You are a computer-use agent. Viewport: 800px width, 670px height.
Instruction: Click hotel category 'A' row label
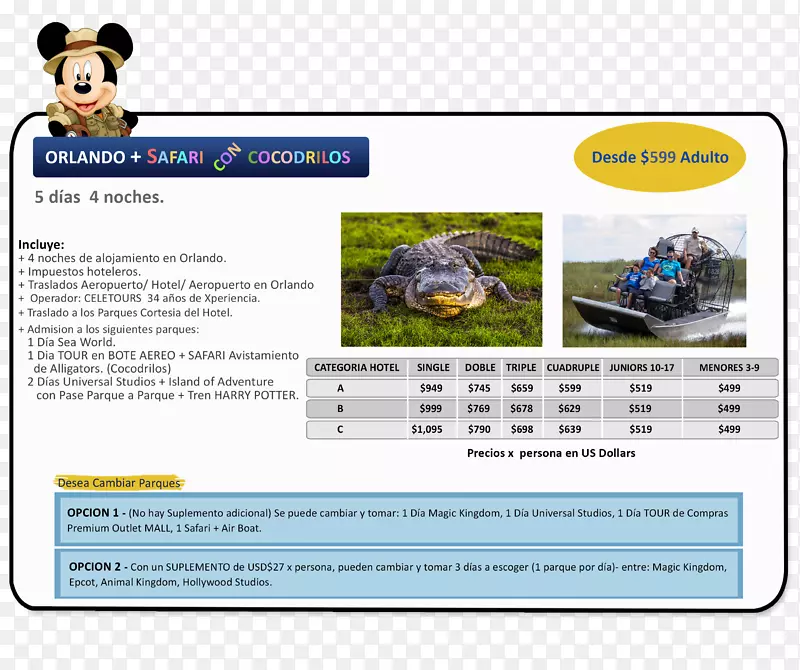(340, 388)
